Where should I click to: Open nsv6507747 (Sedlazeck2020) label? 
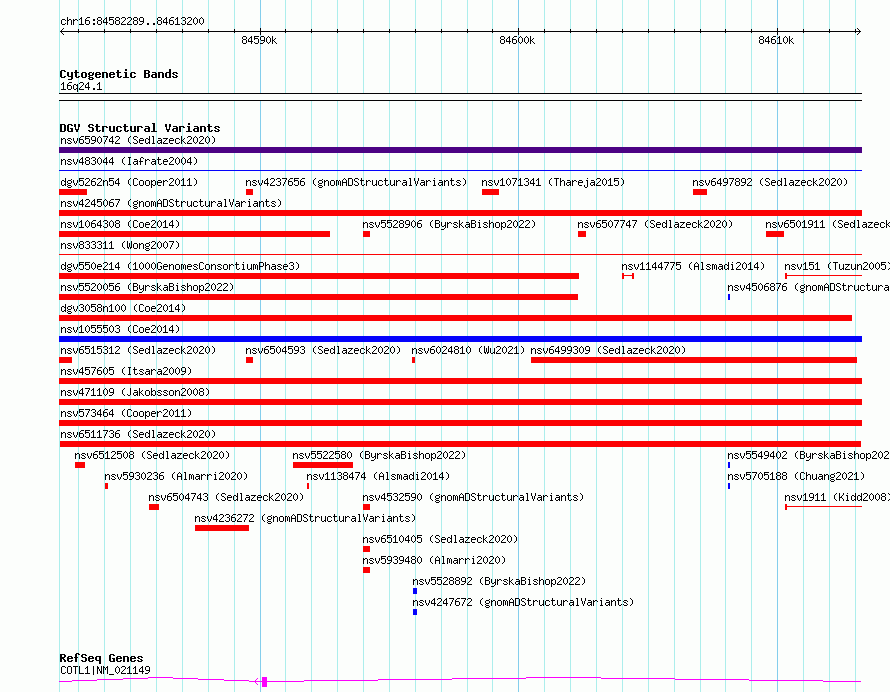(655, 224)
